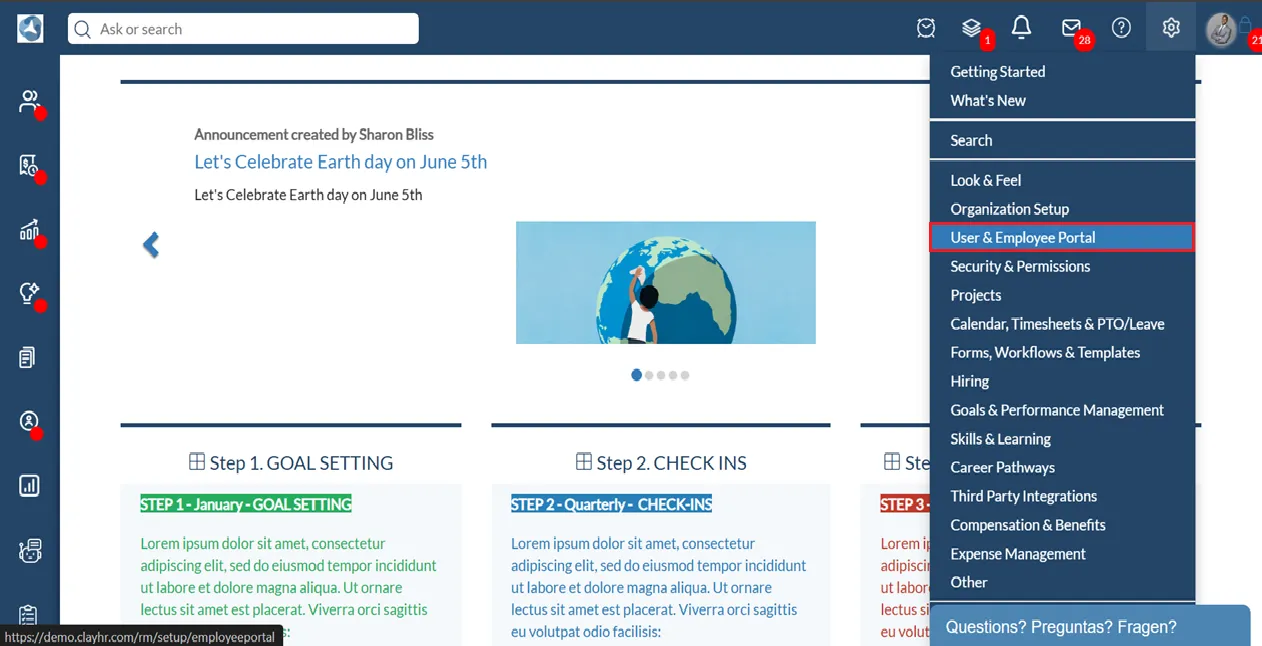Open the notifications bell icon
1262x646 pixels.
coord(1021,28)
